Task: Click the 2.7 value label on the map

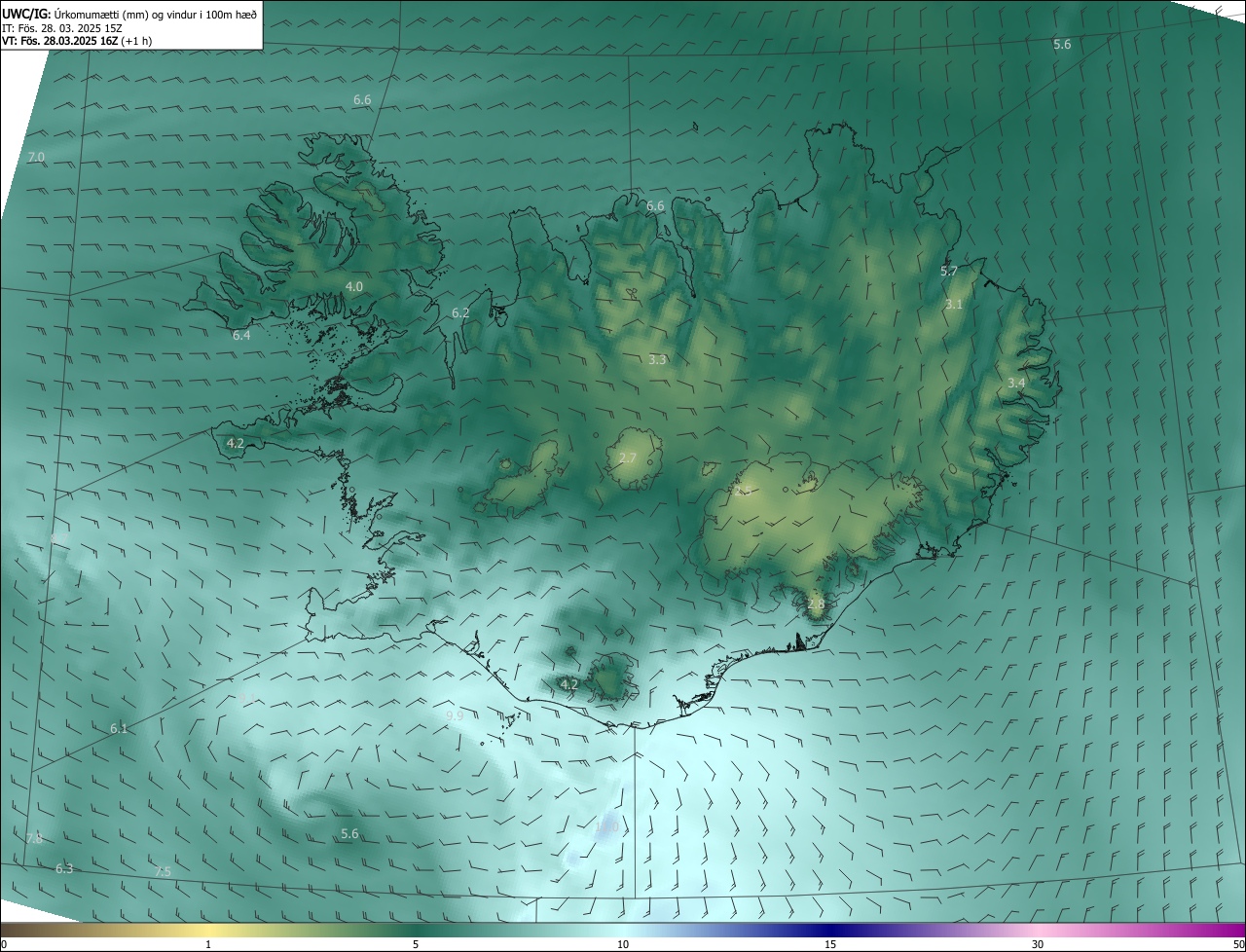Action: 628,458
